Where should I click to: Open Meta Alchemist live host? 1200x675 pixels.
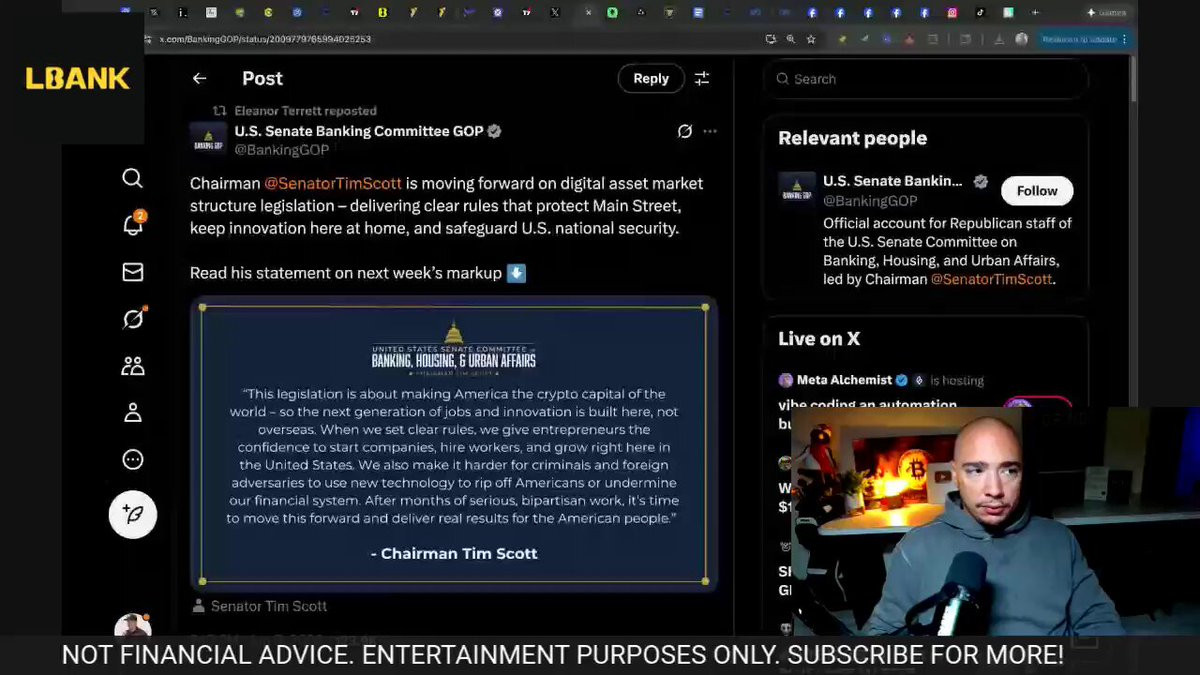tap(844, 380)
